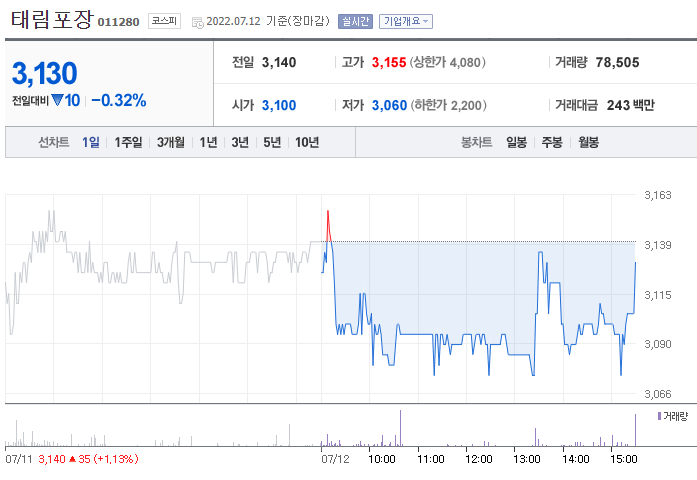Screen dimensions: 697x480
Task: Show the 1년 line chart
Action: [x=208, y=142]
